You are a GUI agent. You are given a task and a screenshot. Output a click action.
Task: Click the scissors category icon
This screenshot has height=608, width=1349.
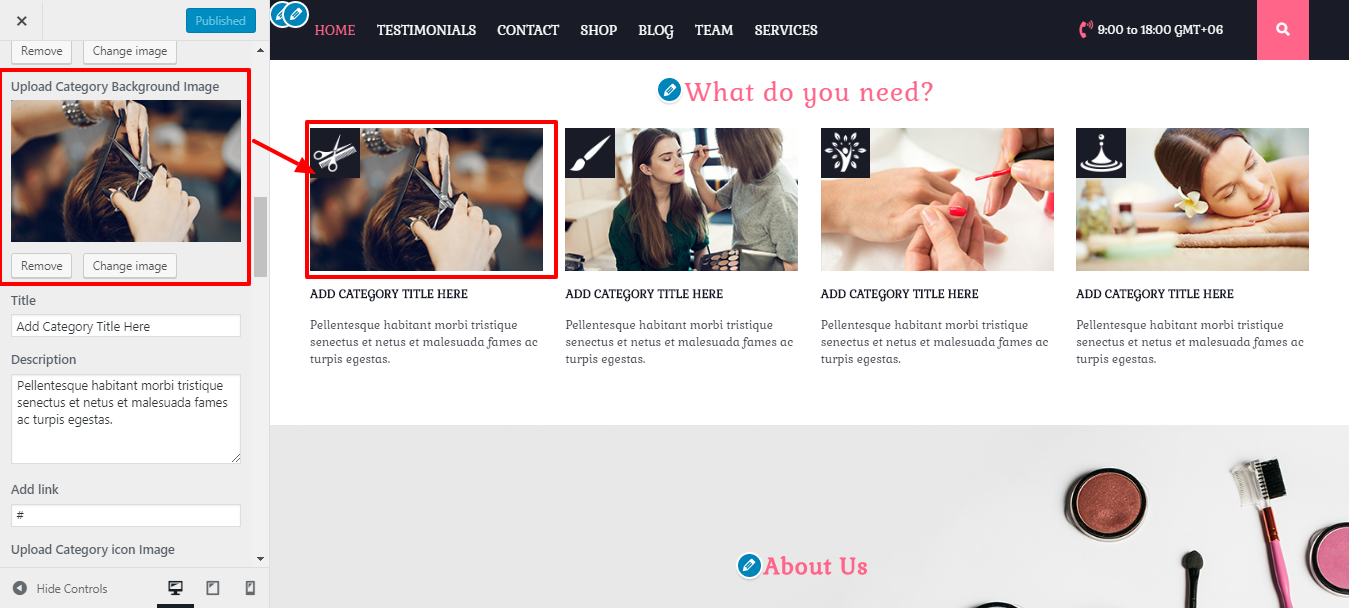pyautogui.click(x=335, y=153)
